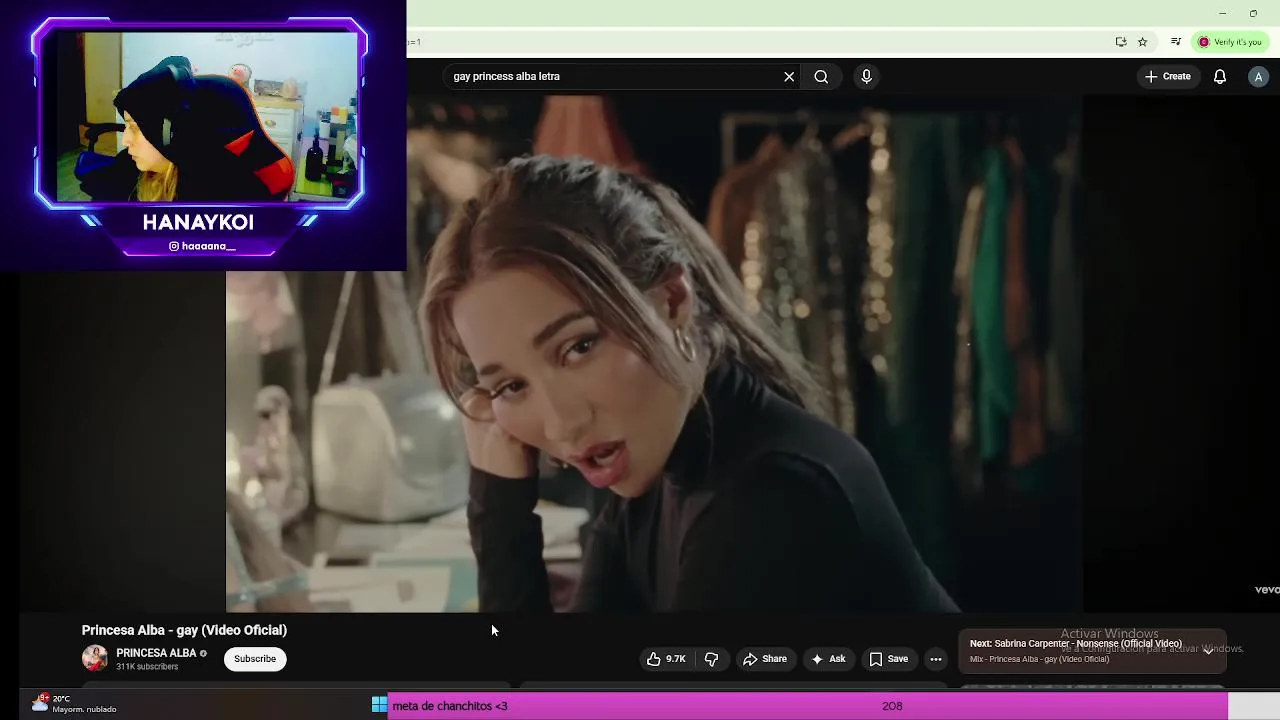Viewport: 1280px width, 720px height.
Task: Click the meta de chanchitos goal bar
Action: [x=807, y=706]
